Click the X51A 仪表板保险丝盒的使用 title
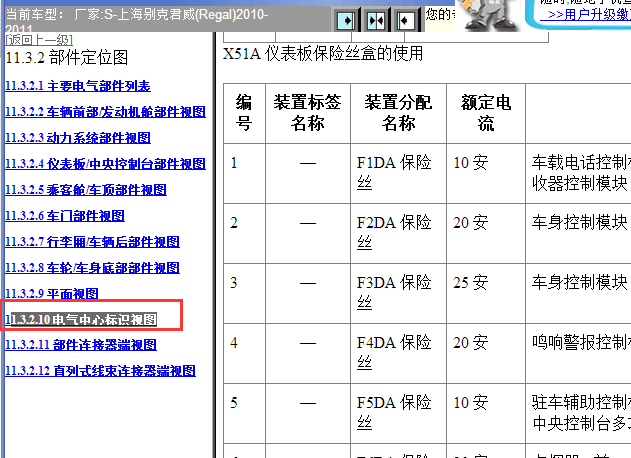Screen dimensions: 631x458 [323, 54]
